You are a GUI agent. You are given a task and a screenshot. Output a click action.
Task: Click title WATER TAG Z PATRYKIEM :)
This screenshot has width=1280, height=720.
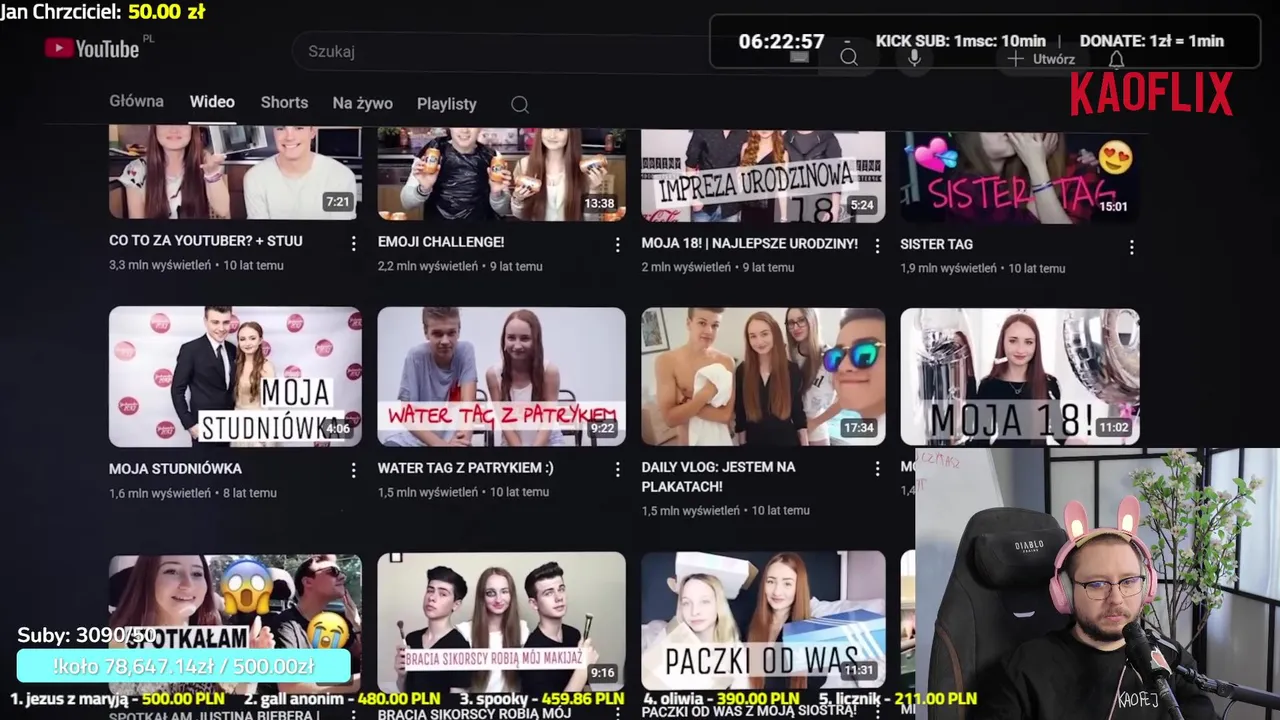pyautogui.click(x=465, y=467)
